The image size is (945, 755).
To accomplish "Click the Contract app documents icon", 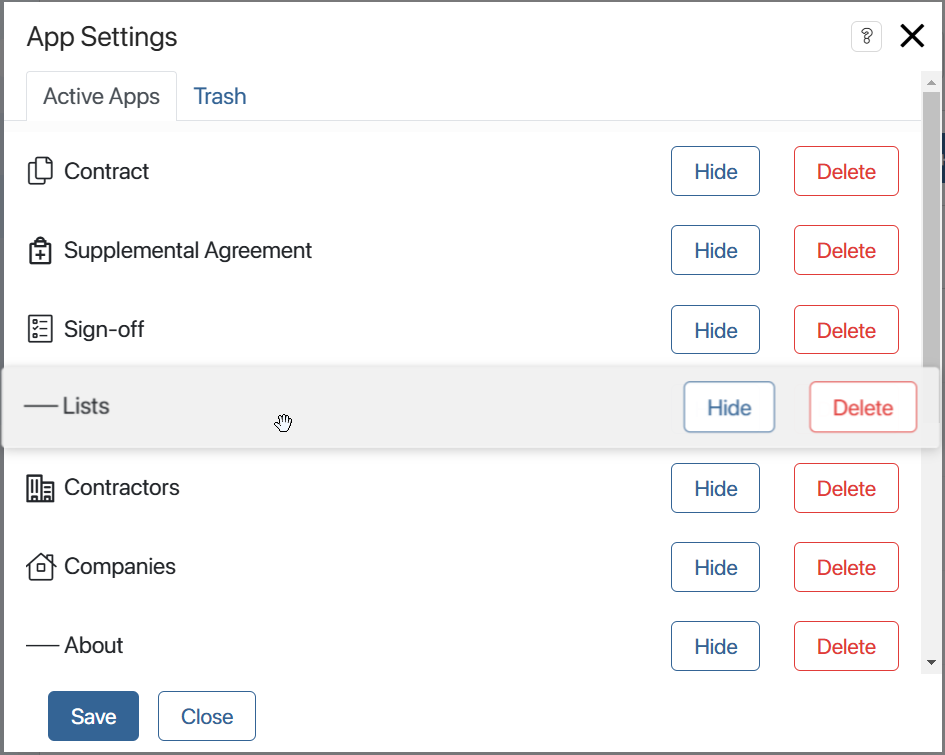I will coord(40,171).
